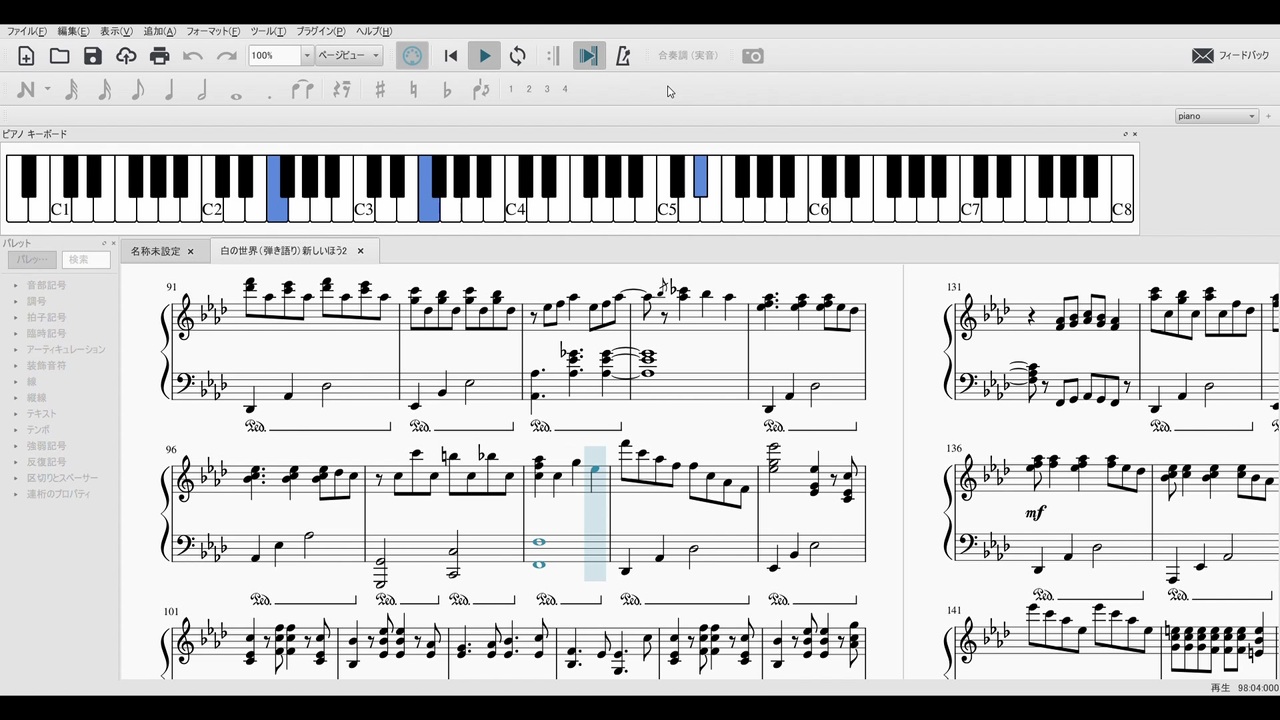Open the ページビュー view mode dropdown
This screenshot has width=1280, height=720.
[x=349, y=56]
